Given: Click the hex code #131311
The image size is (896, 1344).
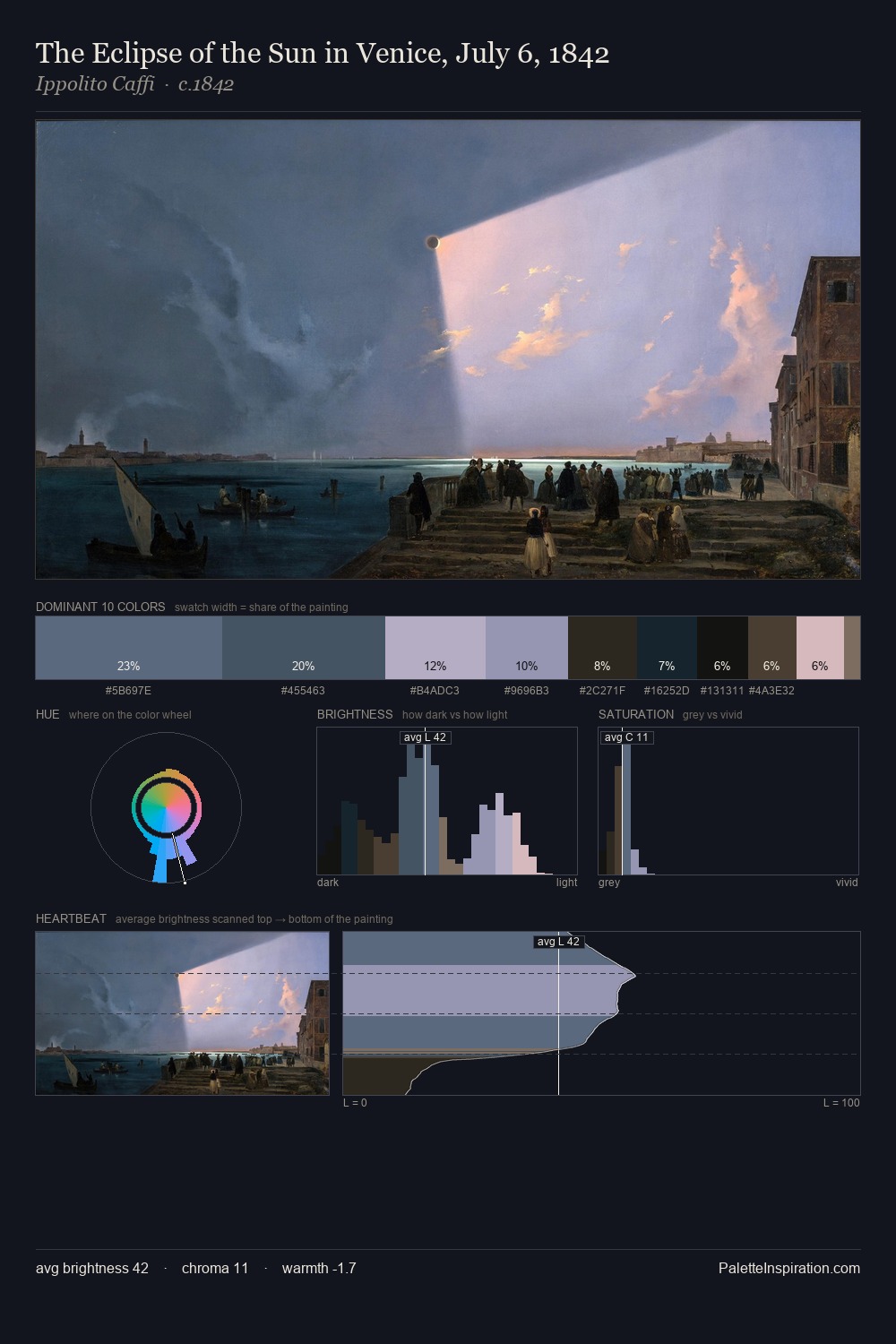Looking at the screenshot, I should click(x=722, y=691).
